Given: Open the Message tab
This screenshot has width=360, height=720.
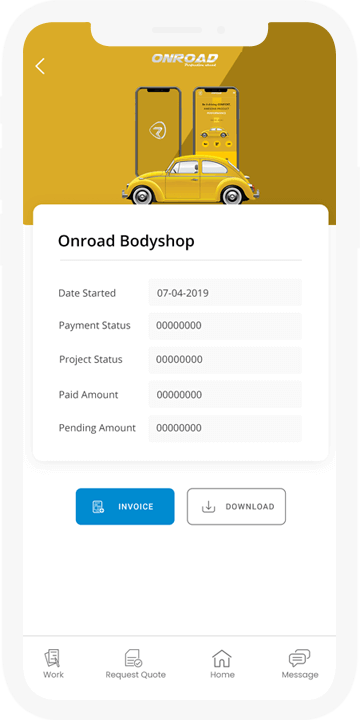Looking at the screenshot, I should point(300,664).
